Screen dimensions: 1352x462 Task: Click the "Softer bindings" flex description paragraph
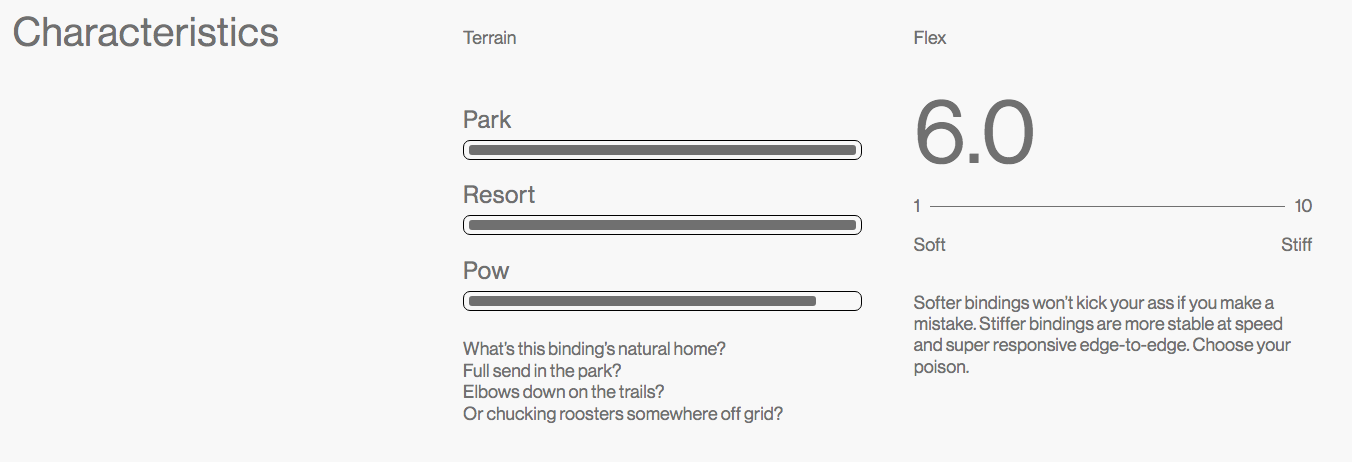pyautogui.click(x=1102, y=335)
